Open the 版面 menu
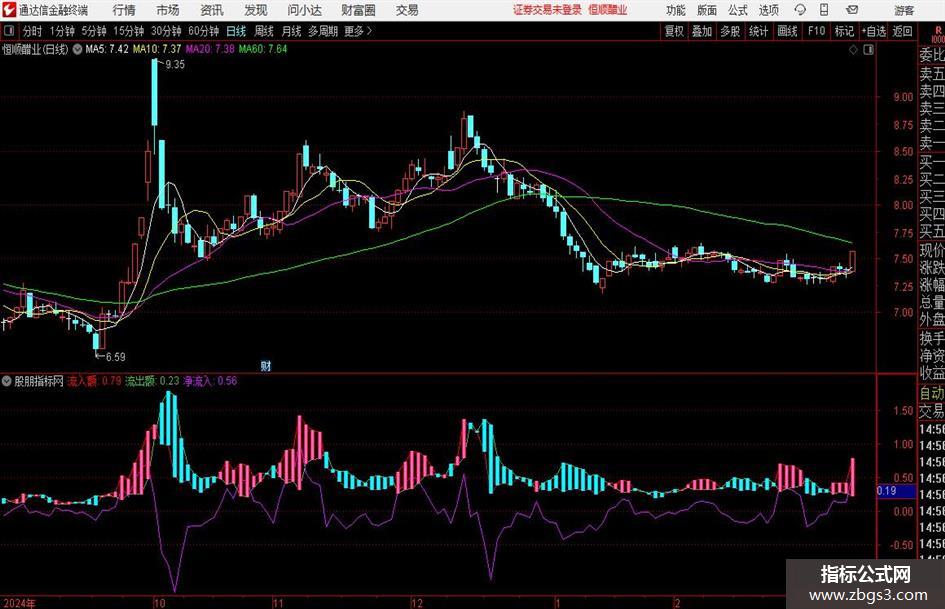 tap(706, 10)
